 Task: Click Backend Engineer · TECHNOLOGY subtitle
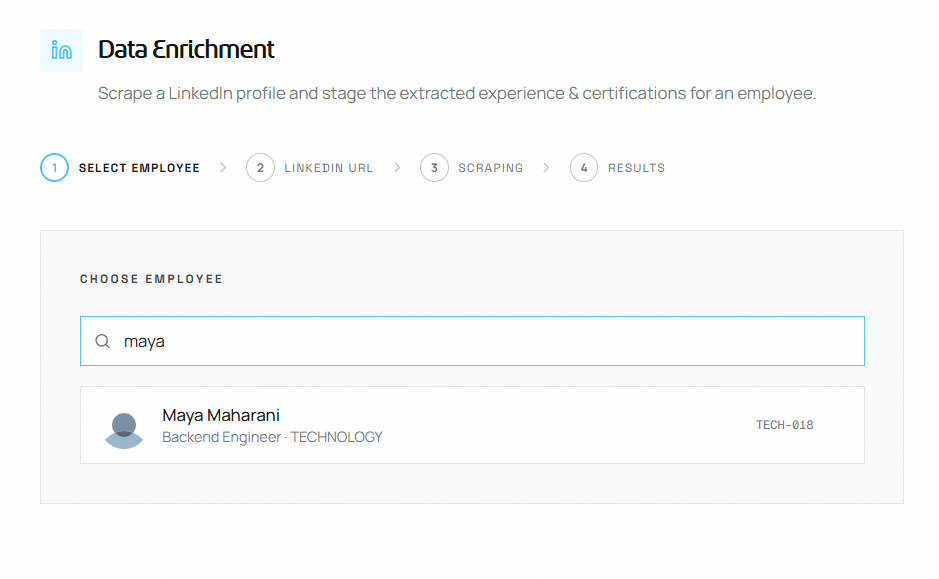click(272, 437)
